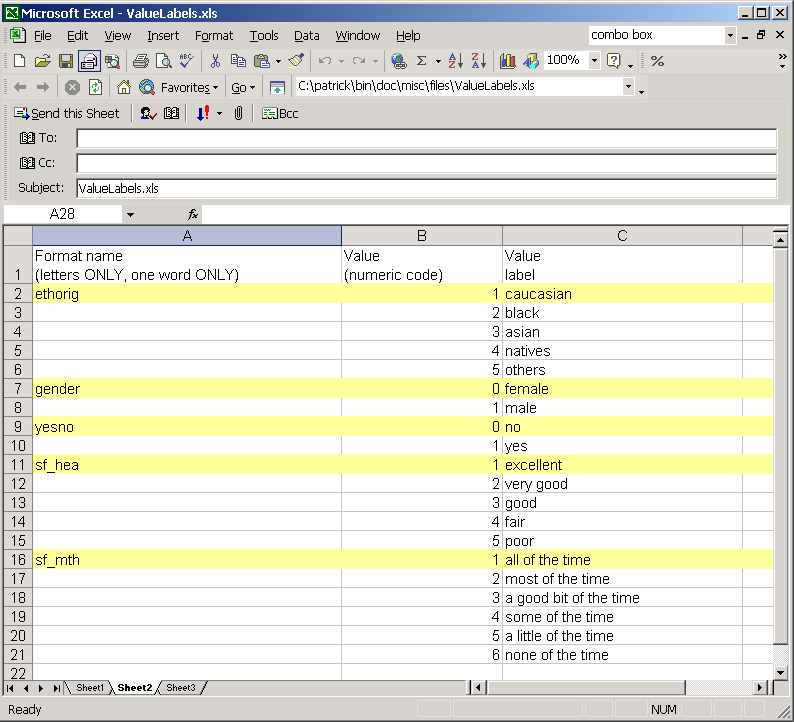
Task: Click the AutoSum sigma icon
Action: point(421,61)
